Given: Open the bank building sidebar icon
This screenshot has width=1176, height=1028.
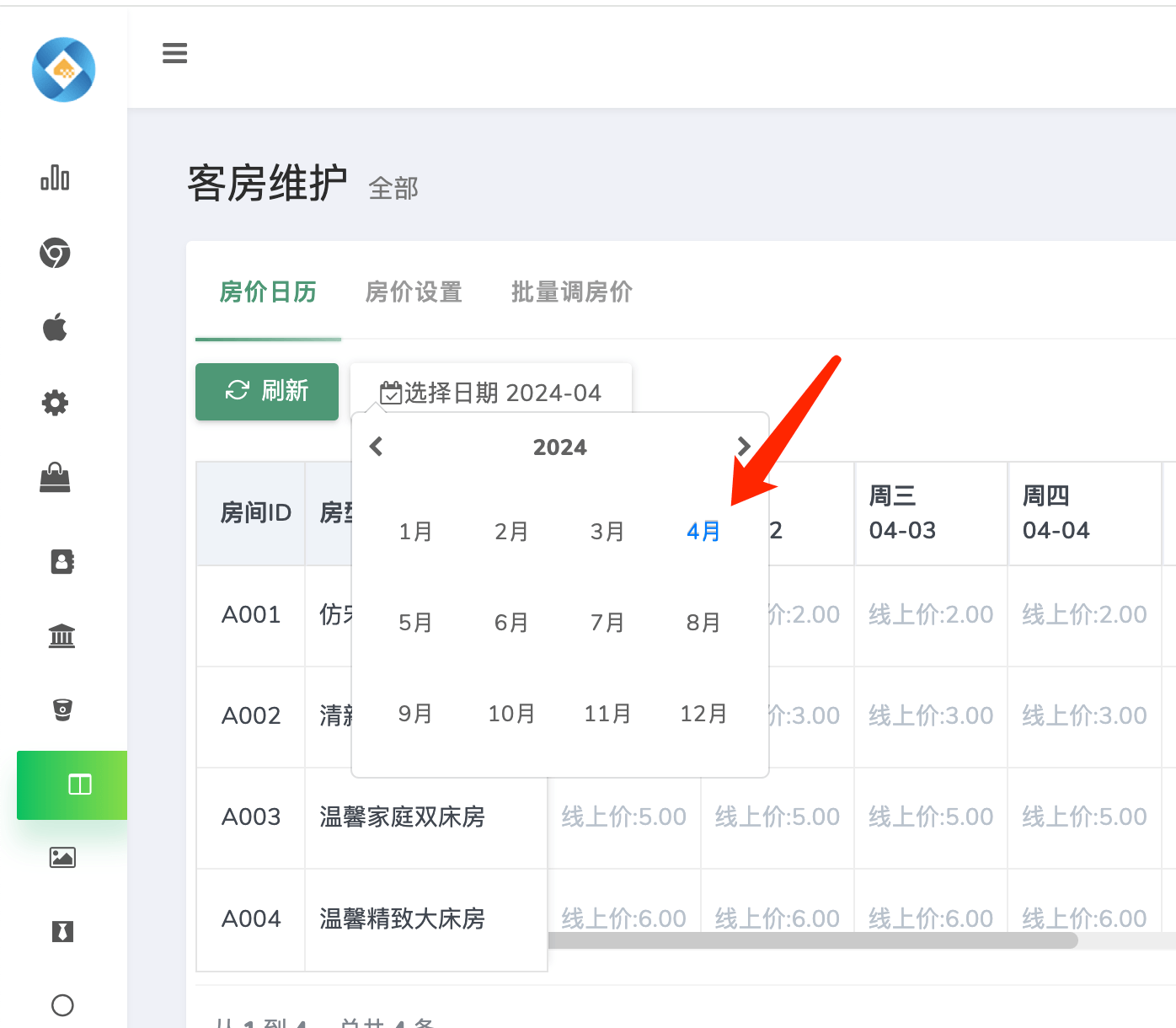Looking at the screenshot, I should pos(62,635).
